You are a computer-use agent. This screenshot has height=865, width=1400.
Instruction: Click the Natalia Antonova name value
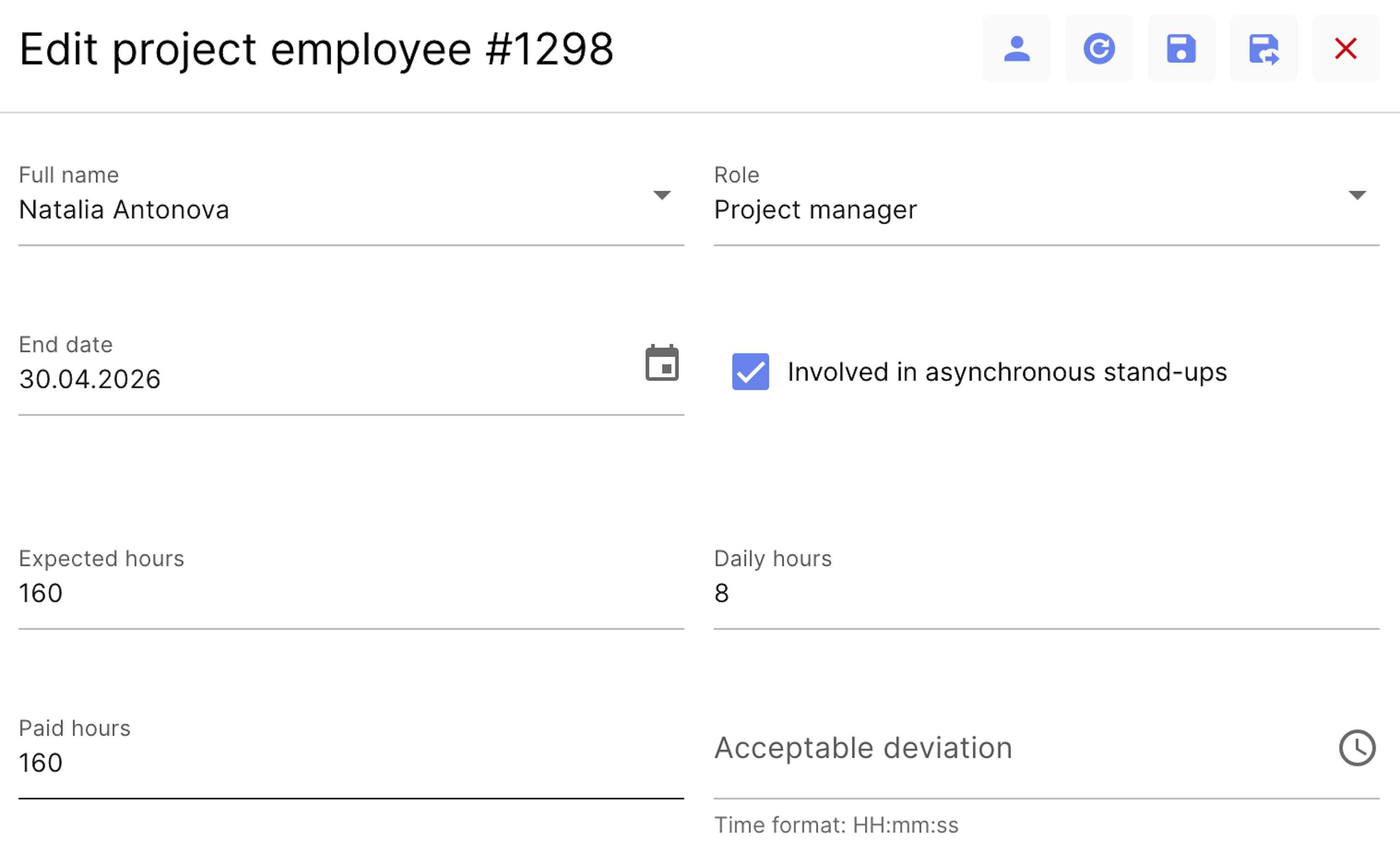[x=124, y=209]
